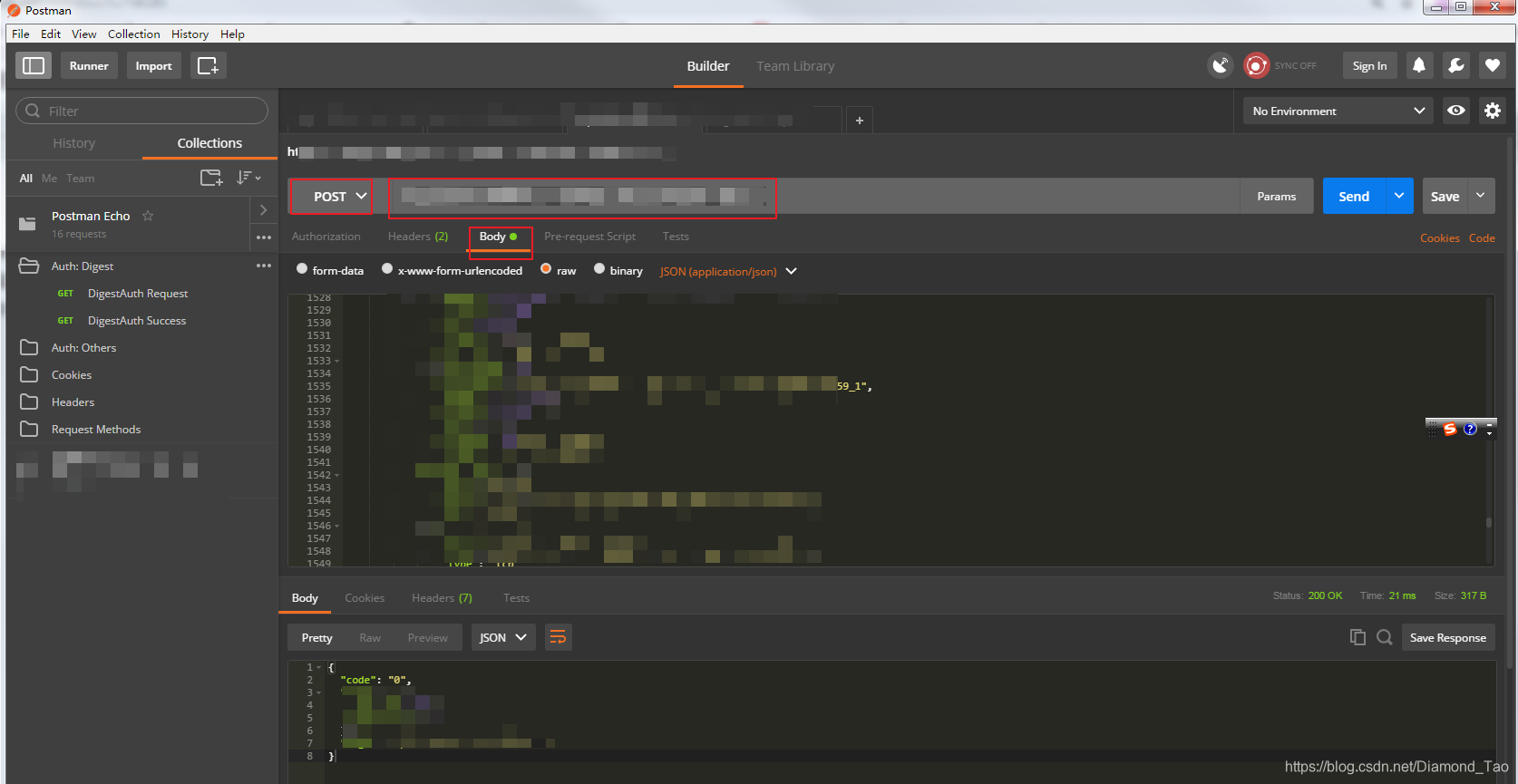Screen dimensions: 1518x784
Task: Click the Sign In button
Action: click(x=1369, y=65)
